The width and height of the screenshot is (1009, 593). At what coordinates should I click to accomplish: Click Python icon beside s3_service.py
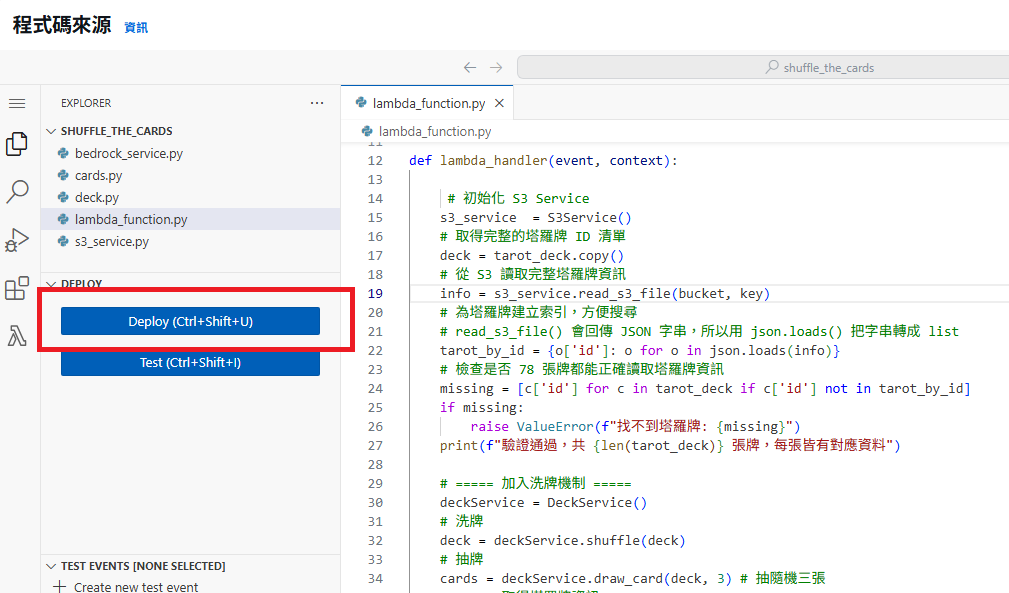point(63,241)
